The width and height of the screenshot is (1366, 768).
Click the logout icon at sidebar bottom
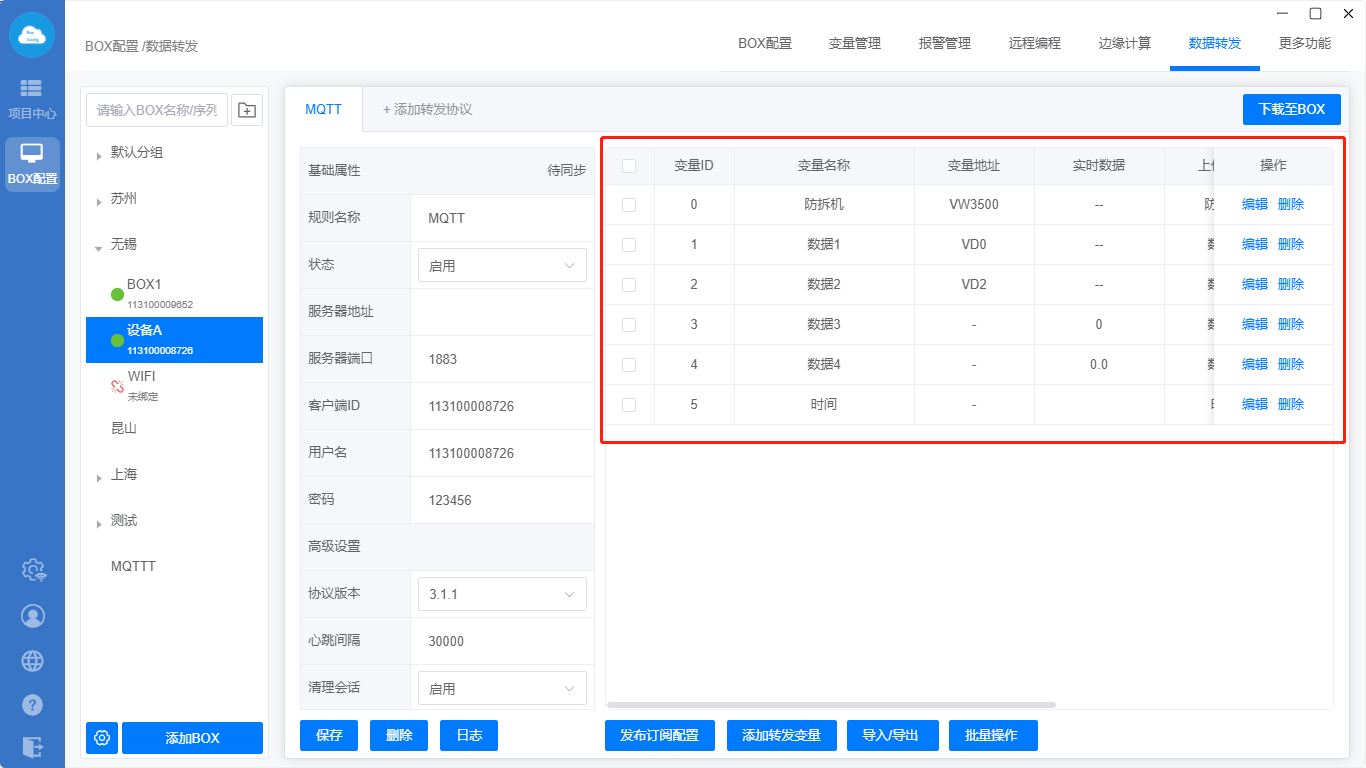33,747
